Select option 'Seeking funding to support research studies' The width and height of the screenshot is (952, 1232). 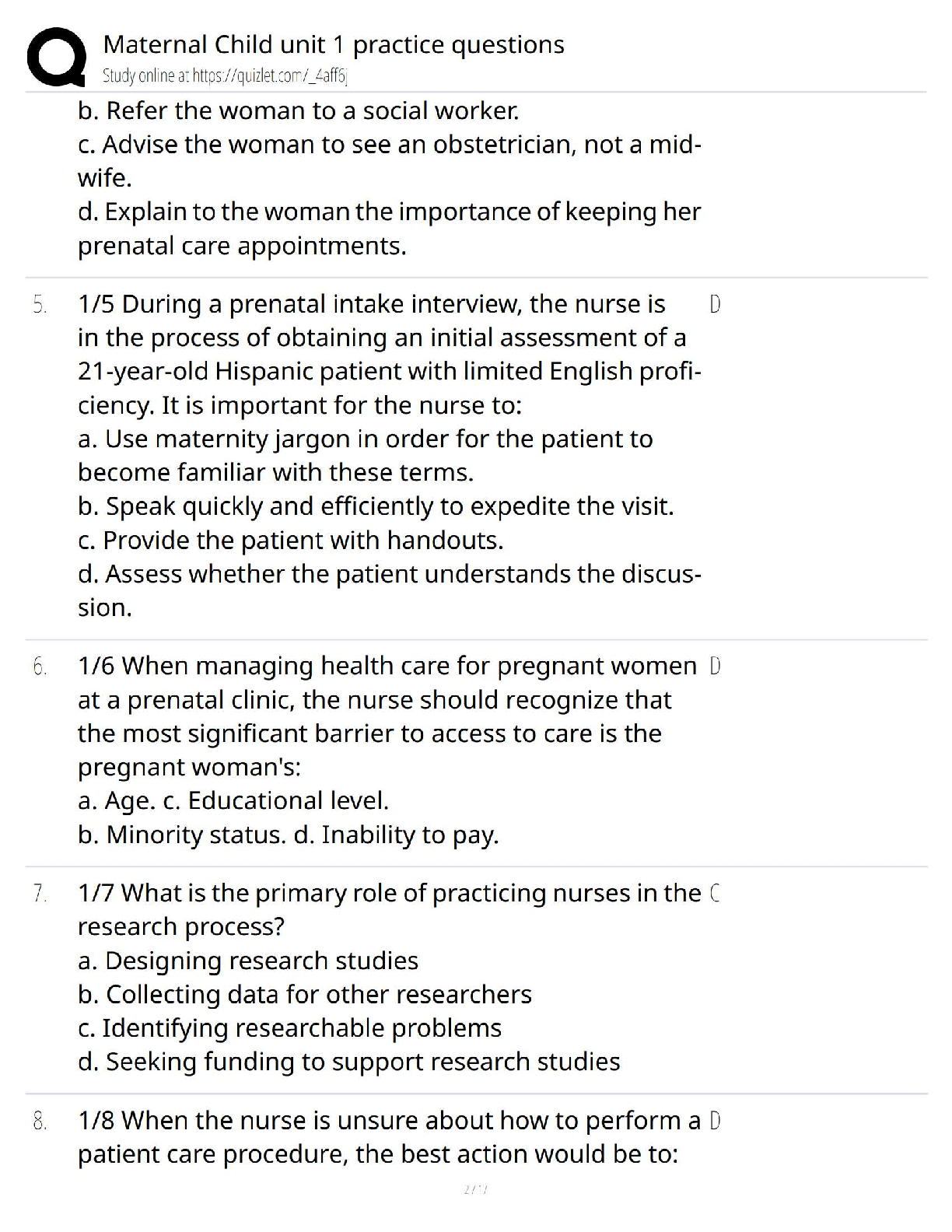(349, 1062)
